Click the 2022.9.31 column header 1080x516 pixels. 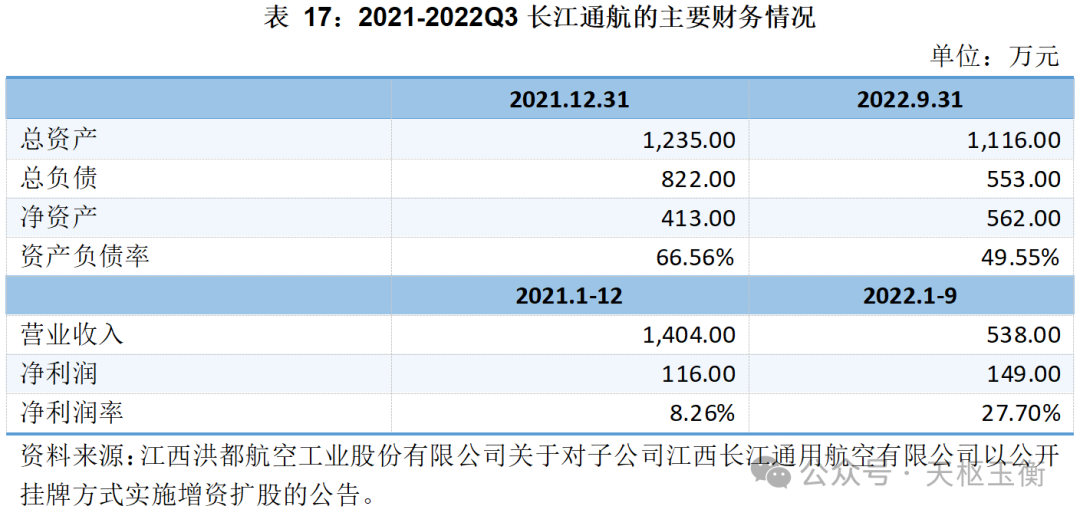coord(909,100)
